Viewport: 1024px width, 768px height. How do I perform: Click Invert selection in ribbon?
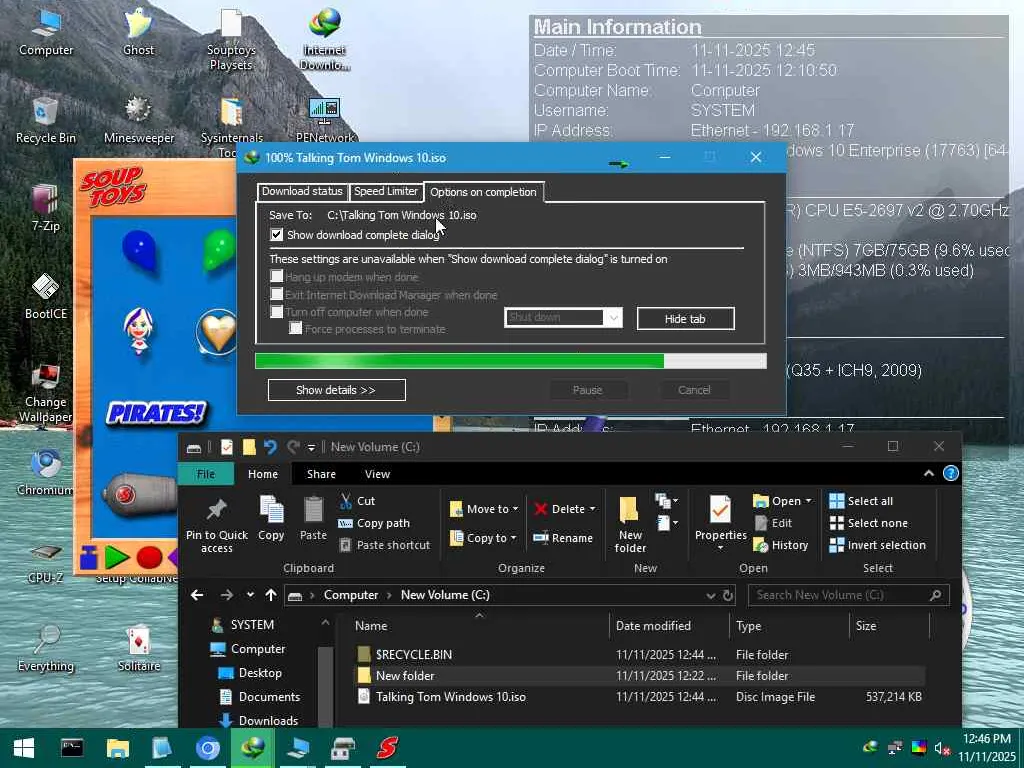[877, 545]
